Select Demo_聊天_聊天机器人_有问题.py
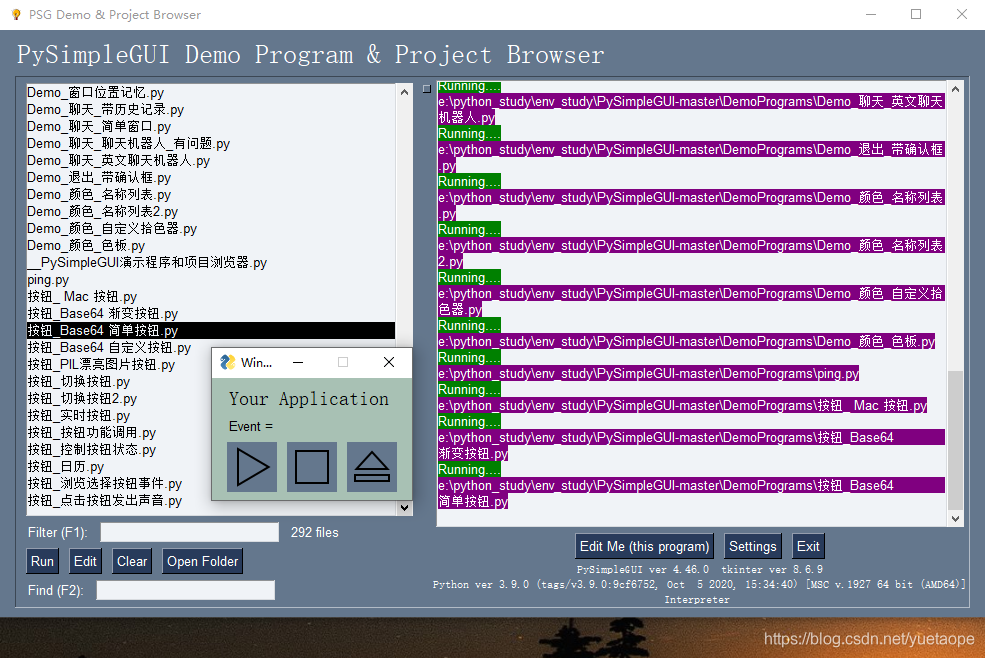985x658 pixels. (211, 143)
